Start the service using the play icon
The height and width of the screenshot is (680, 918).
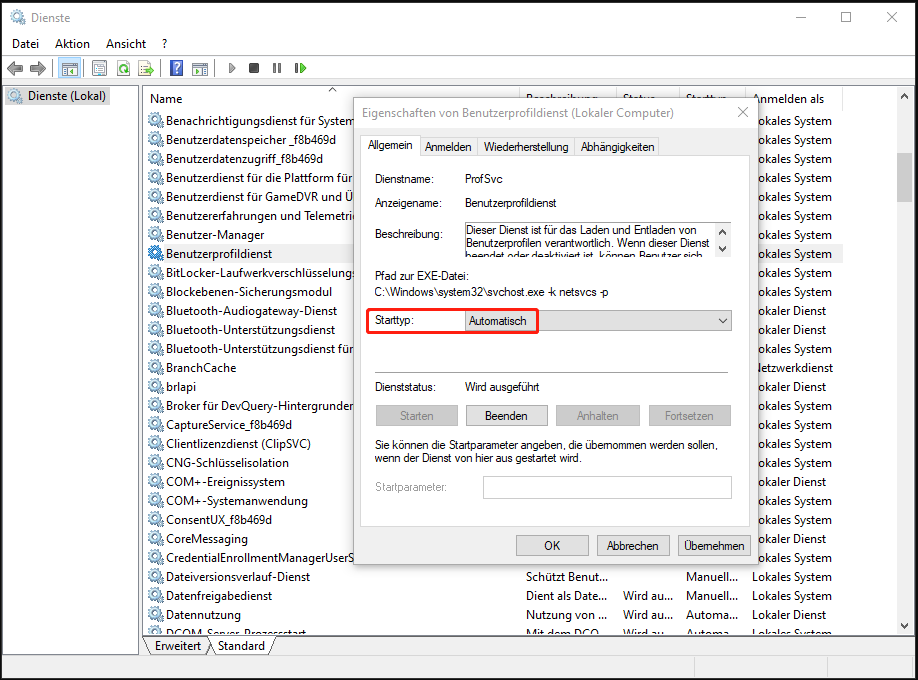(x=232, y=67)
